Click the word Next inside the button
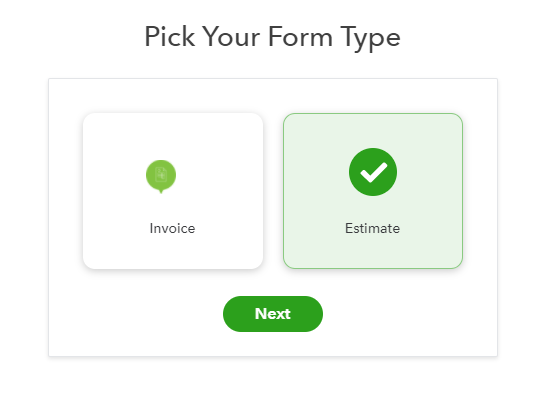This screenshot has width=554, height=397. coord(273,314)
